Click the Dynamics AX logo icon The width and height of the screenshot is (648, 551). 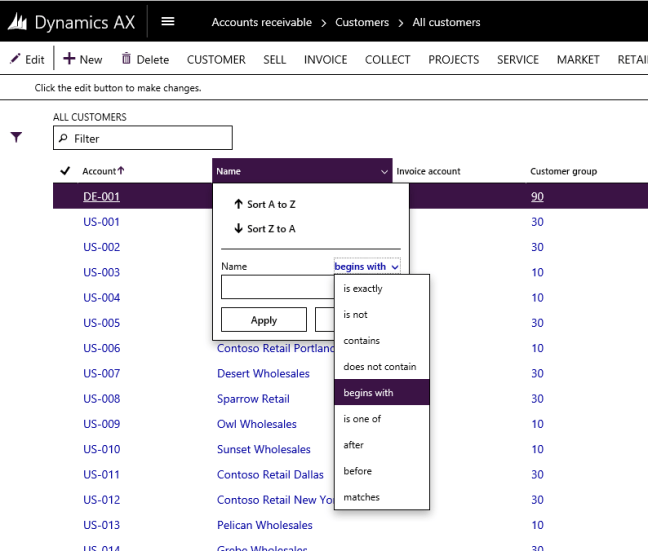click(17, 22)
